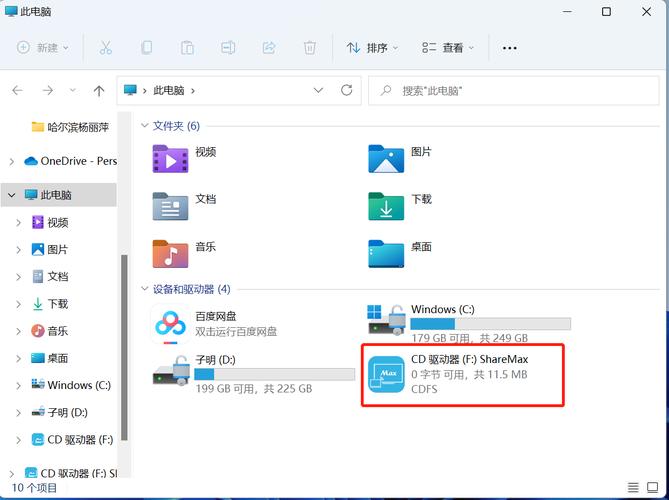The image size is (669, 500).
Task: Select CD 驱动器 (F:) under 此电脑 in tree
Action: [73, 440]
